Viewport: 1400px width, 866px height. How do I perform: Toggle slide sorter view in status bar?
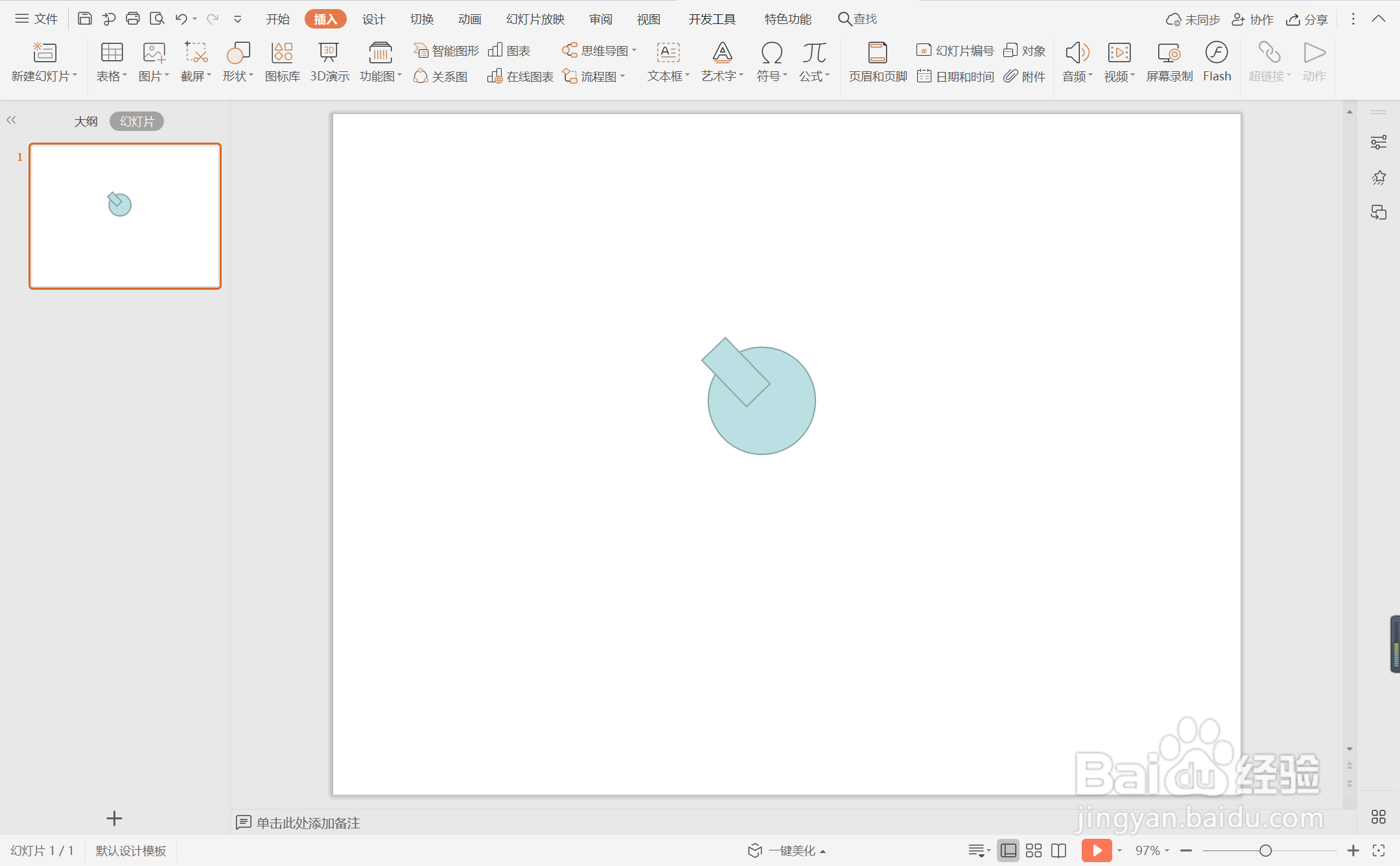click(1034, 850)
